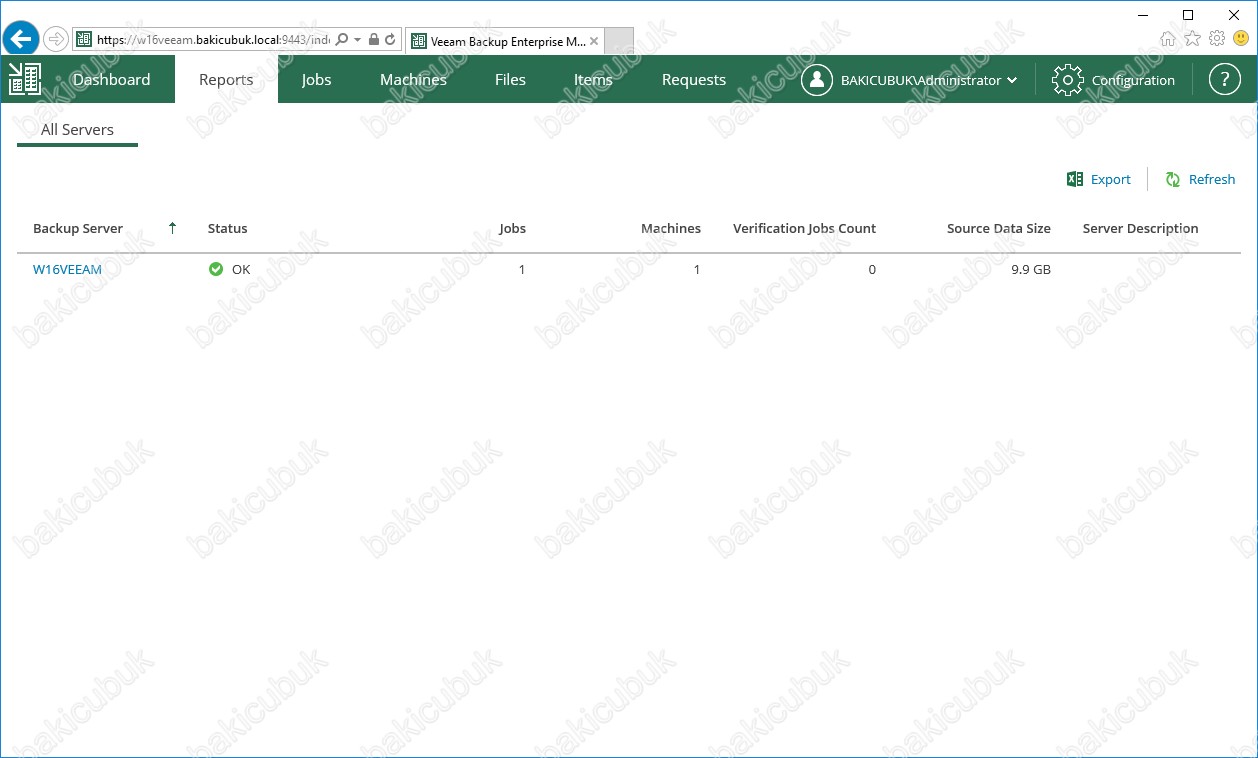
Task: Sort by the Status column header
Action: [x=227, y=229]
